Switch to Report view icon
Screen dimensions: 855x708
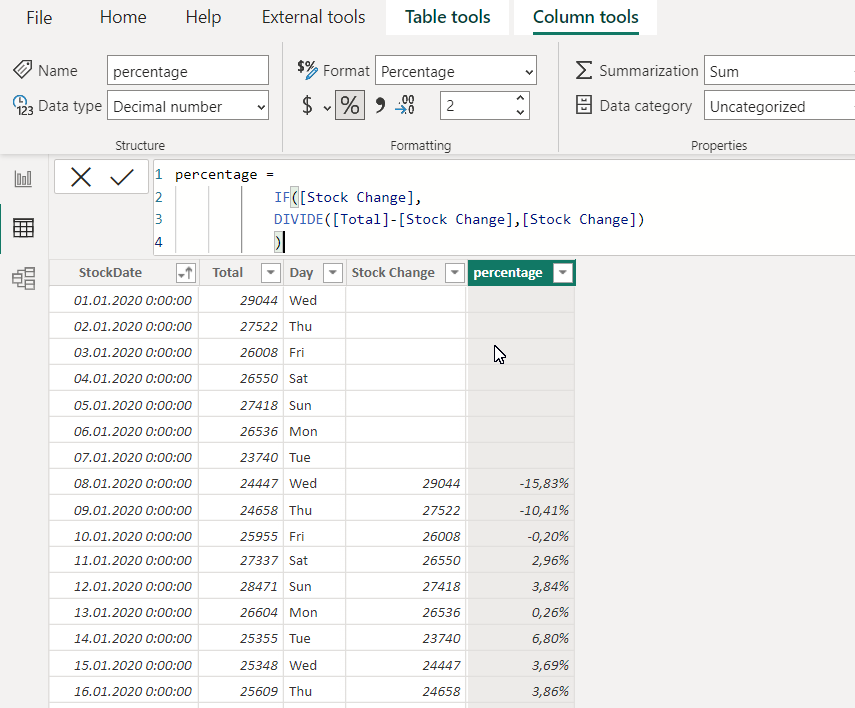coord(23,178)
